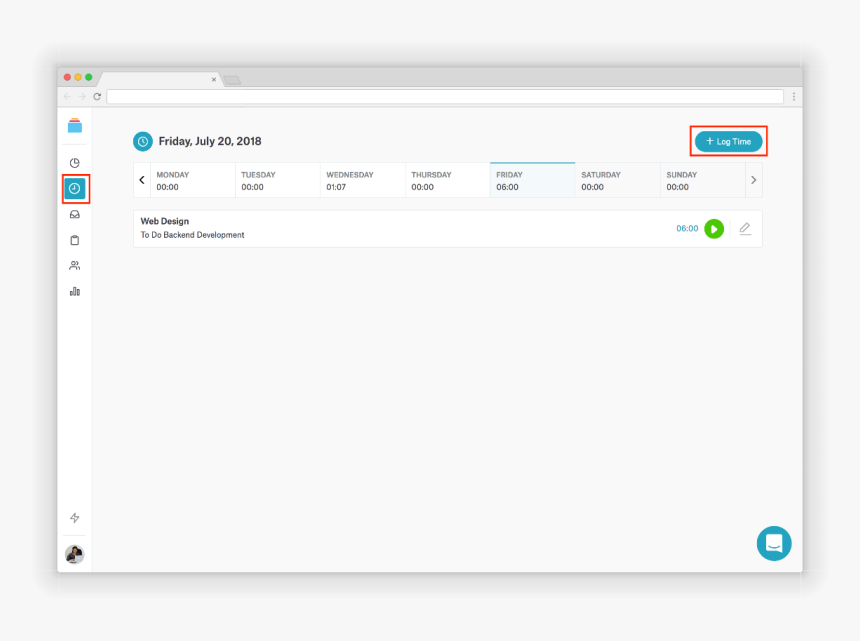The image size is (860, 641).
Task: Open the people team sidebar icon
Action: [x=75, y=266]
